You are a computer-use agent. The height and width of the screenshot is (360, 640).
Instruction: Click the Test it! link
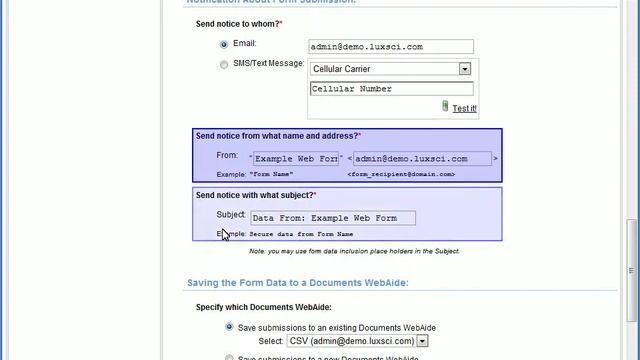click(x=464, y=109)
